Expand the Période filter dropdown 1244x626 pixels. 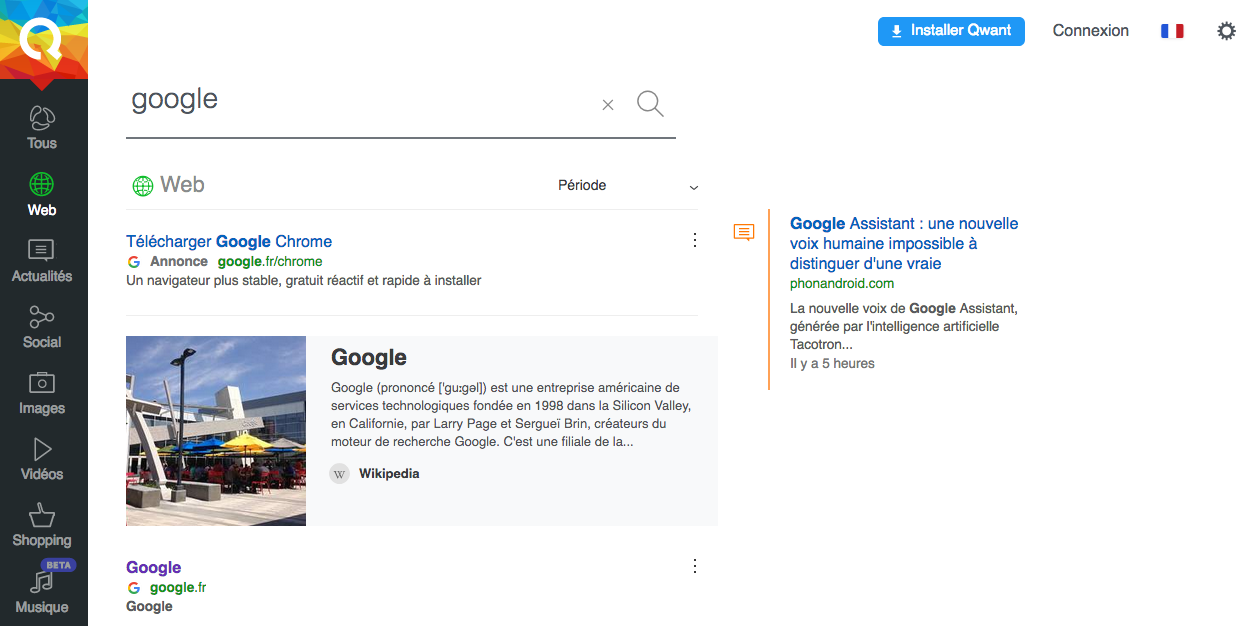coord(628,186)
